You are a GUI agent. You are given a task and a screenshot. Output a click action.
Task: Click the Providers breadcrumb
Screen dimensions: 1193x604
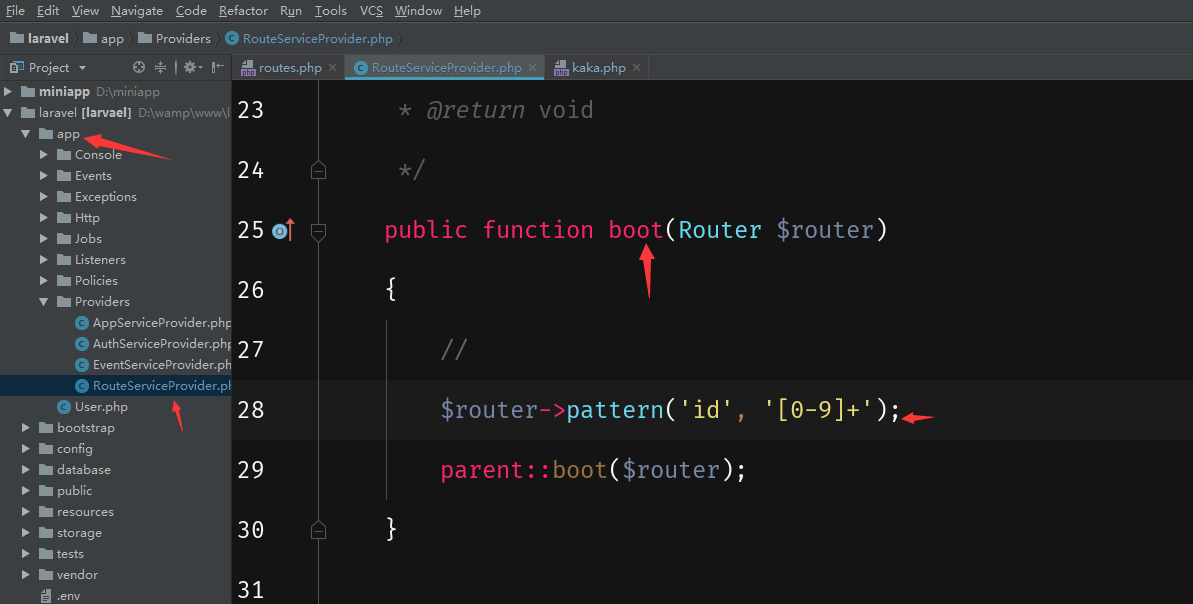click(174, 38)
